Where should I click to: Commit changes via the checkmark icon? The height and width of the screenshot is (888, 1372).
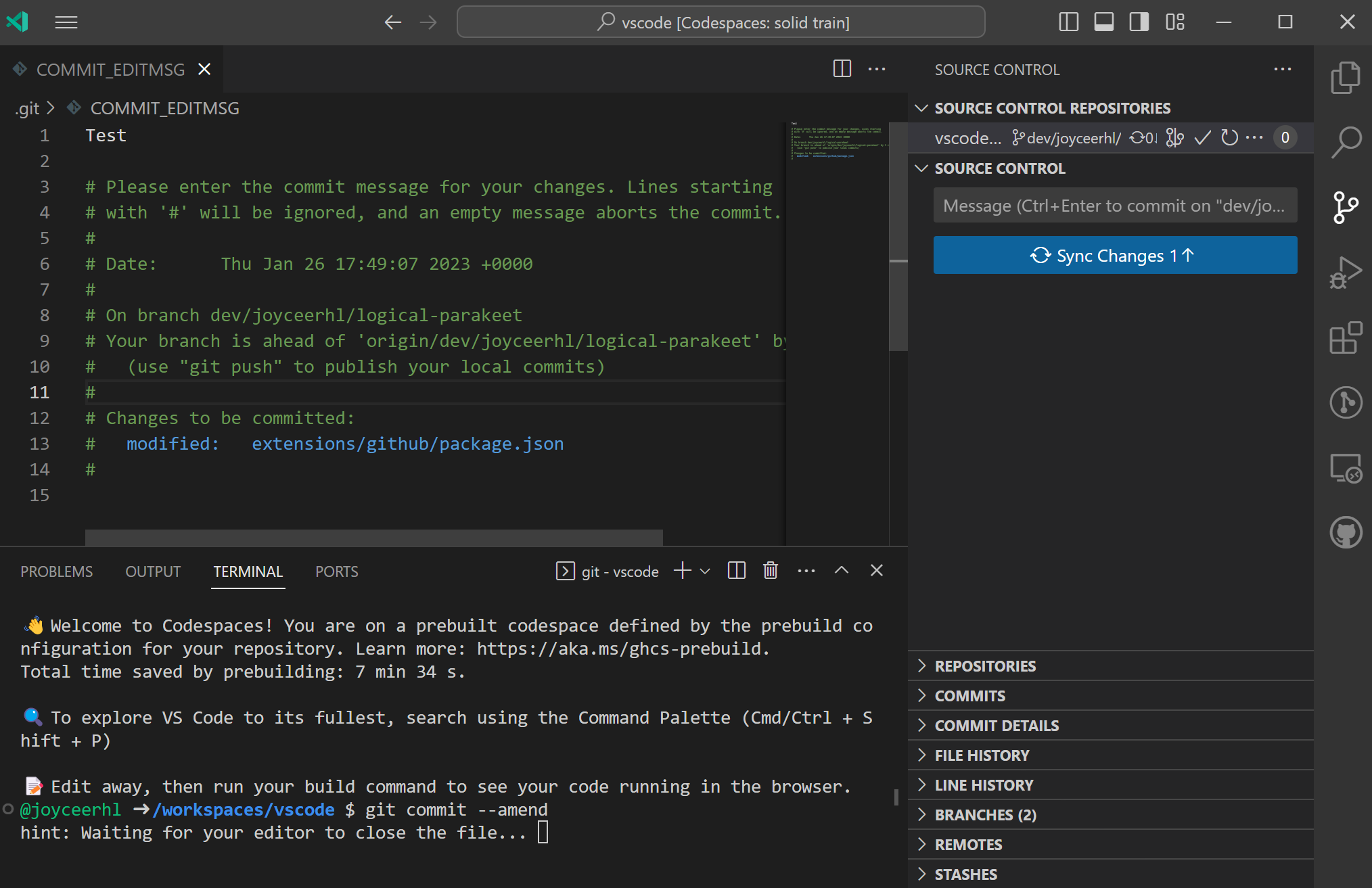point(1203,137)
